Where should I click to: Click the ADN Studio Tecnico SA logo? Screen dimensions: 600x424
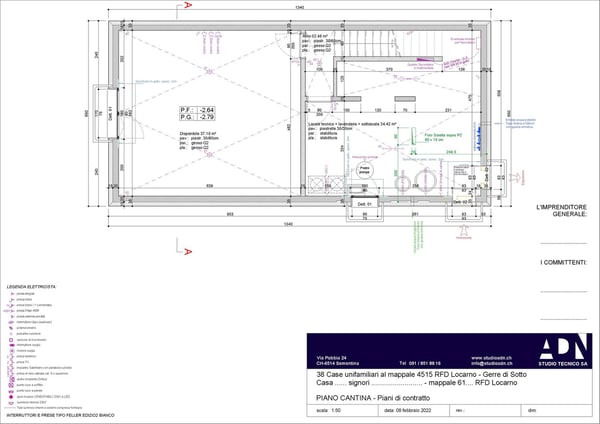561,351
